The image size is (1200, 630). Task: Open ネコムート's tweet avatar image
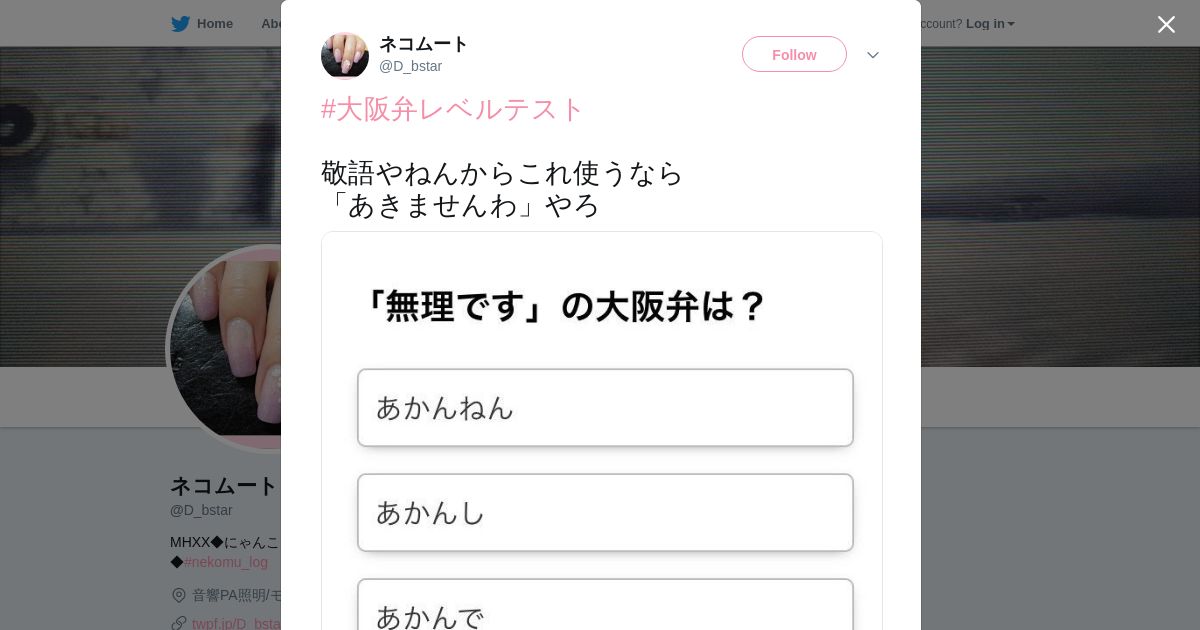[x=345, y=55]
